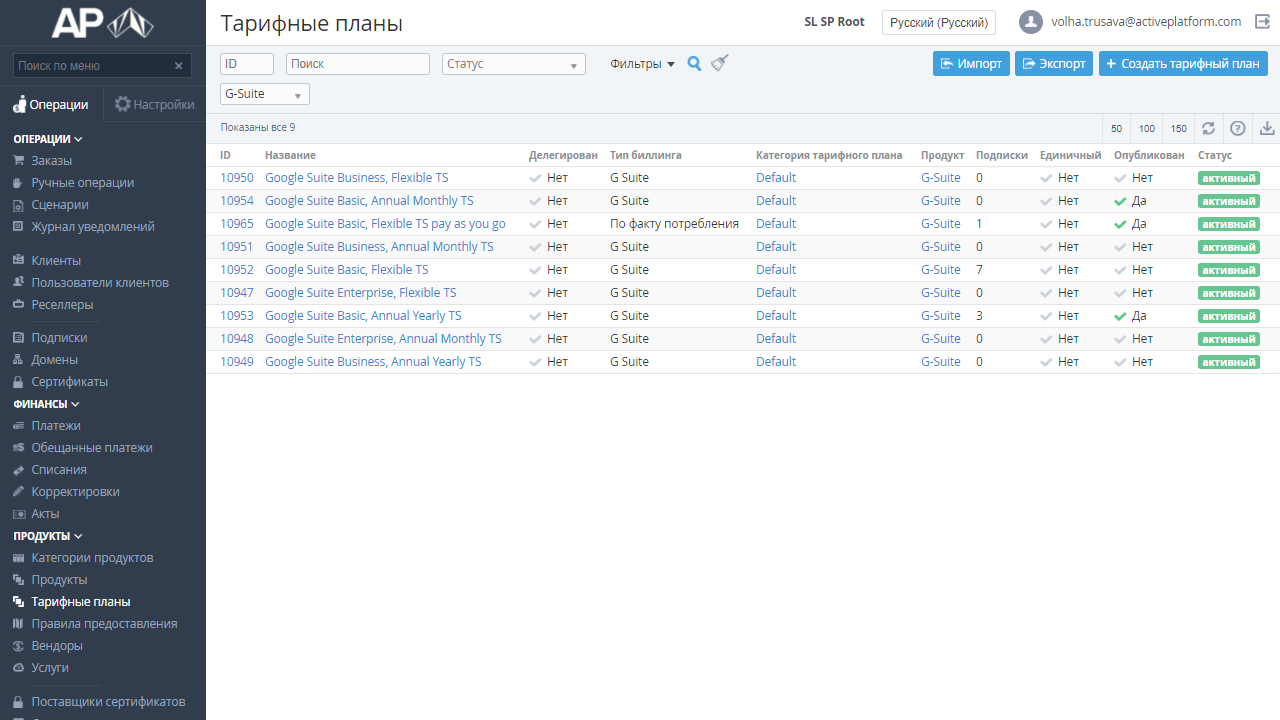Show 150 rows per page
Screen dimensions: 1280x720
1179,128
